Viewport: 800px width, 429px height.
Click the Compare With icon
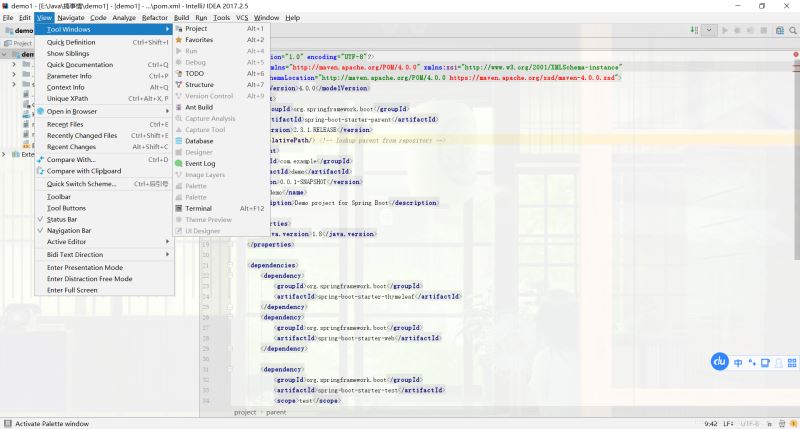tap(40, 160)
